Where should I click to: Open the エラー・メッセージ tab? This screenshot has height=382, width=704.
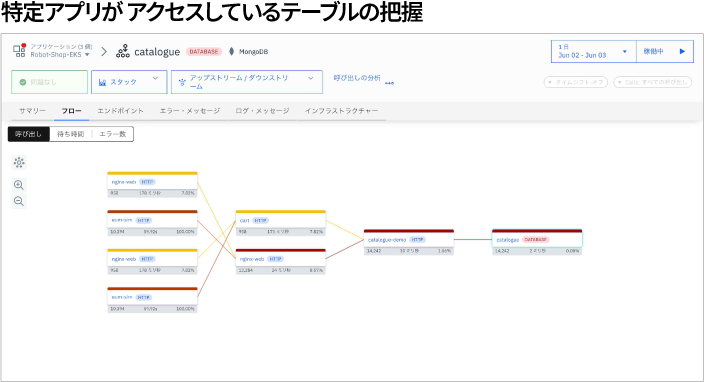coord(189,111)
